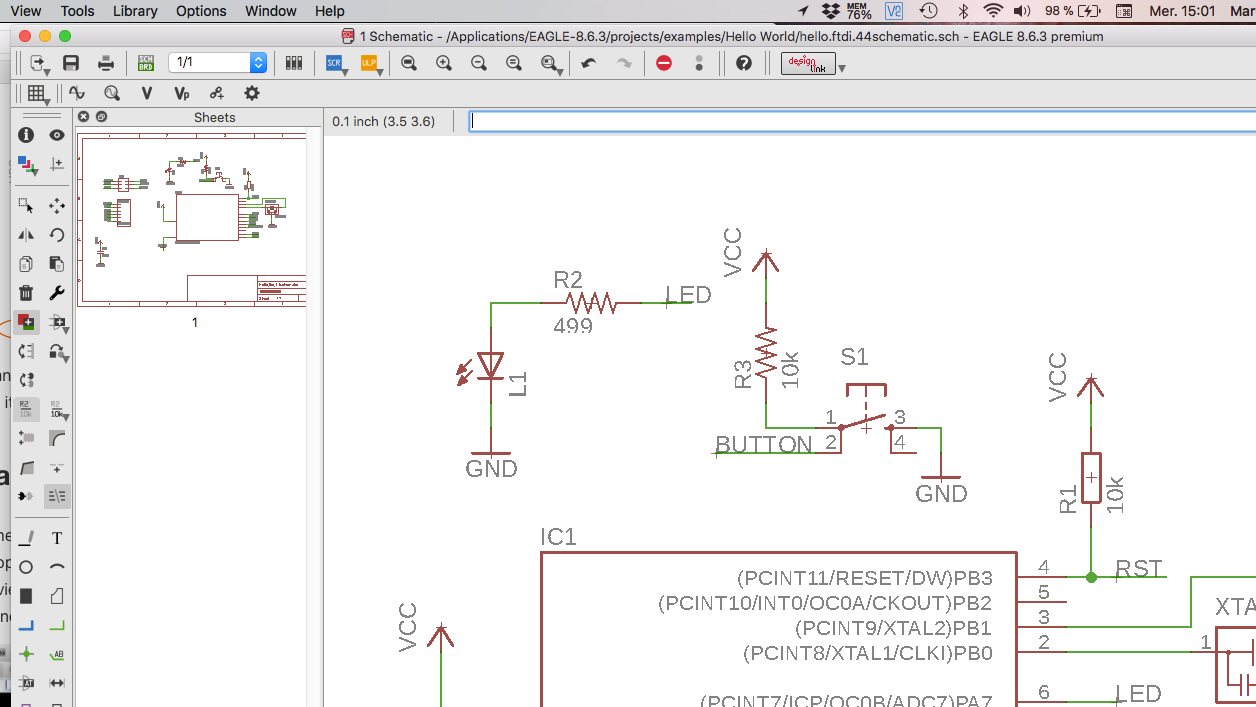Select the Show eye tool
This screenshot has width=1256, height=707.
(57, 135)
